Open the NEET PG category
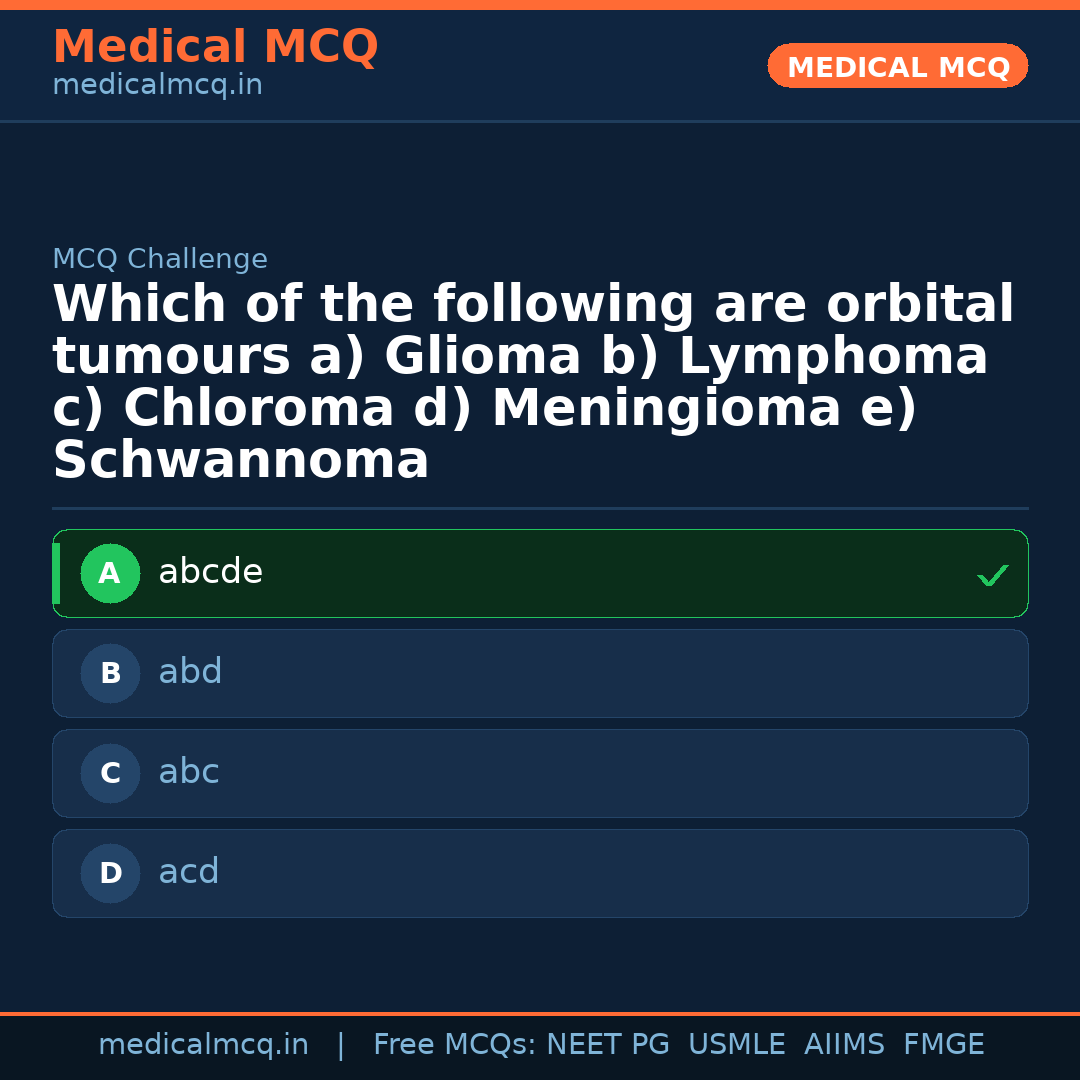The image size is (1080, 1080). [608, 1043]
